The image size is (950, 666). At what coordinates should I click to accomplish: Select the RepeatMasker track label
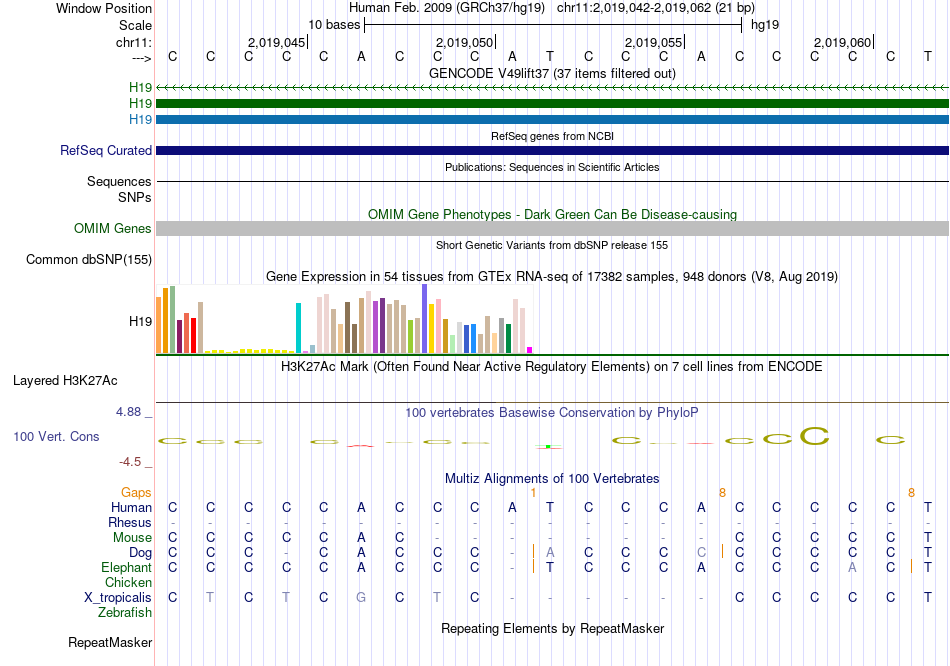pyautogui.click(x=110, y=642)
